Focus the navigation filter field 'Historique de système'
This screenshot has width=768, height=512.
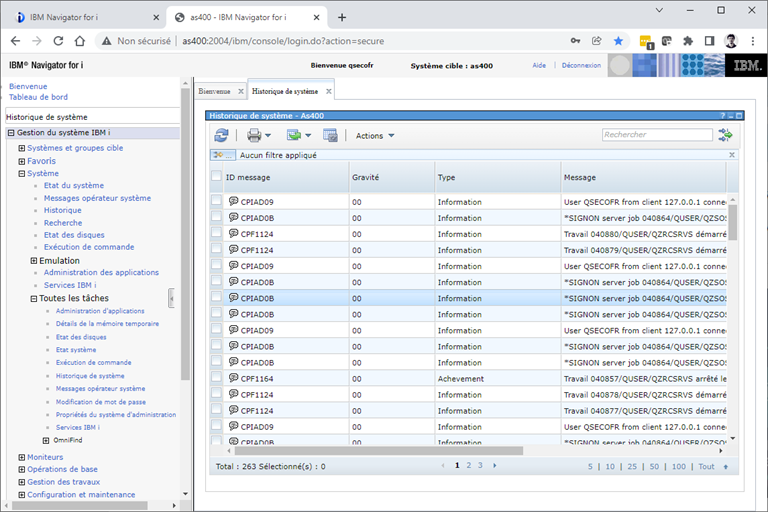click(92, 117)
